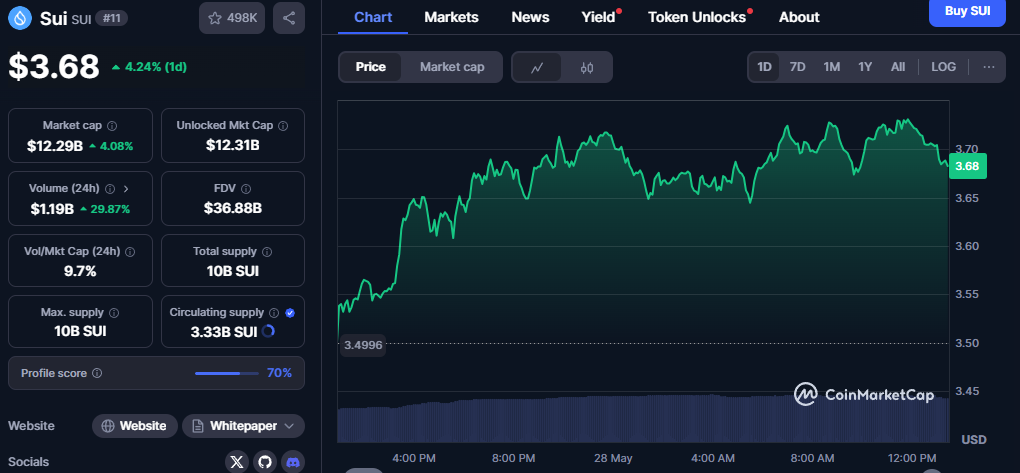Click the 28 May date axis label
Screen dimensions: 1020x473
click(612, 459)
